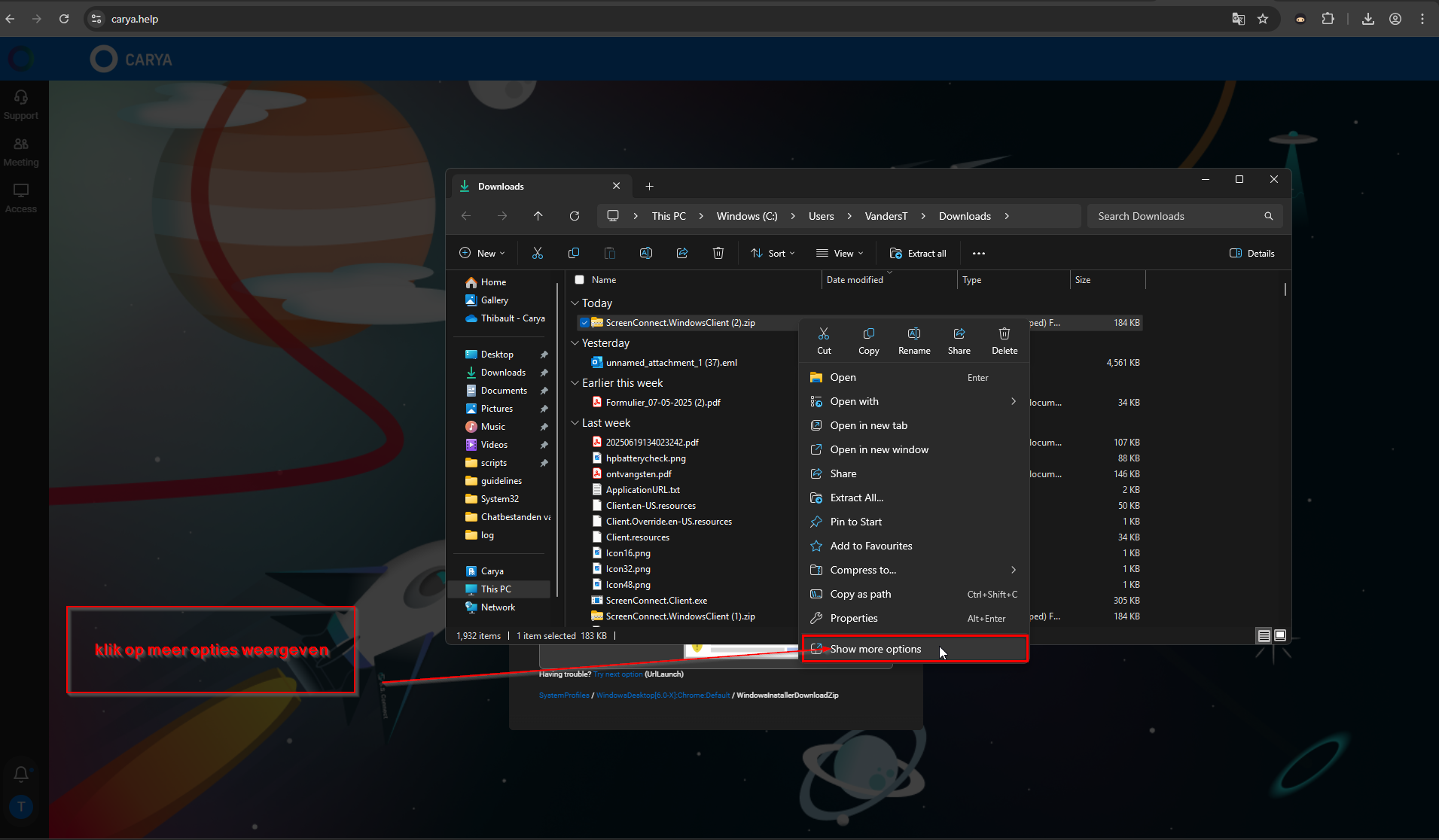Open the Access section in the Carya sidebar

[21, 198]
